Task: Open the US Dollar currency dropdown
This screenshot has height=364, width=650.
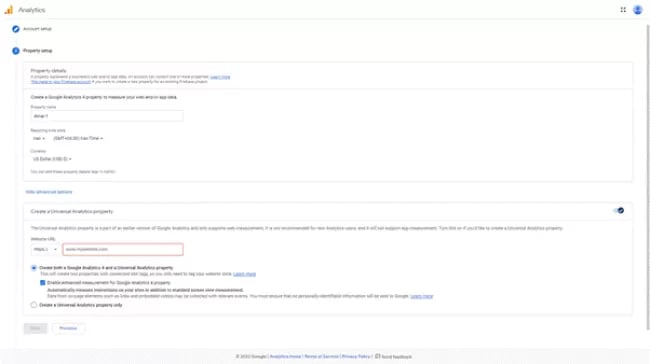Action: (52, 159)
